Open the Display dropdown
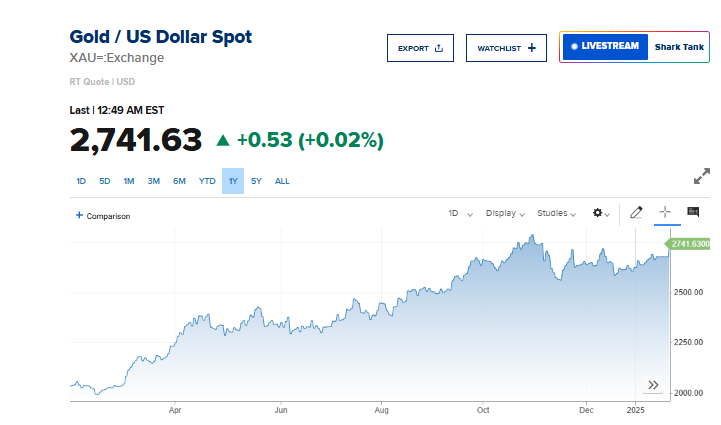721x425 pixels. (x=506, y=213)
